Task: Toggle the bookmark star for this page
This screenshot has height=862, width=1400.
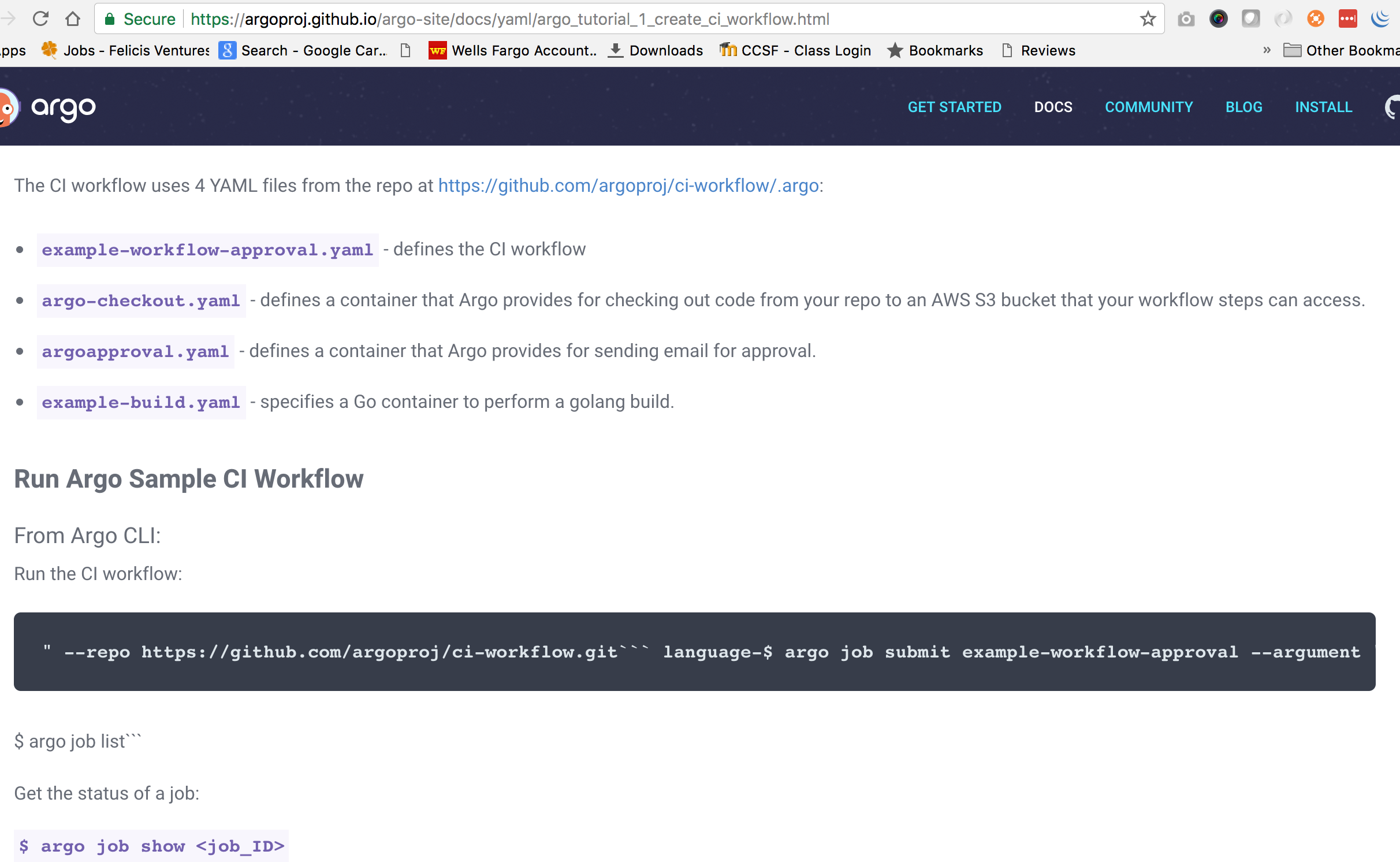Action: [1147, 18]
